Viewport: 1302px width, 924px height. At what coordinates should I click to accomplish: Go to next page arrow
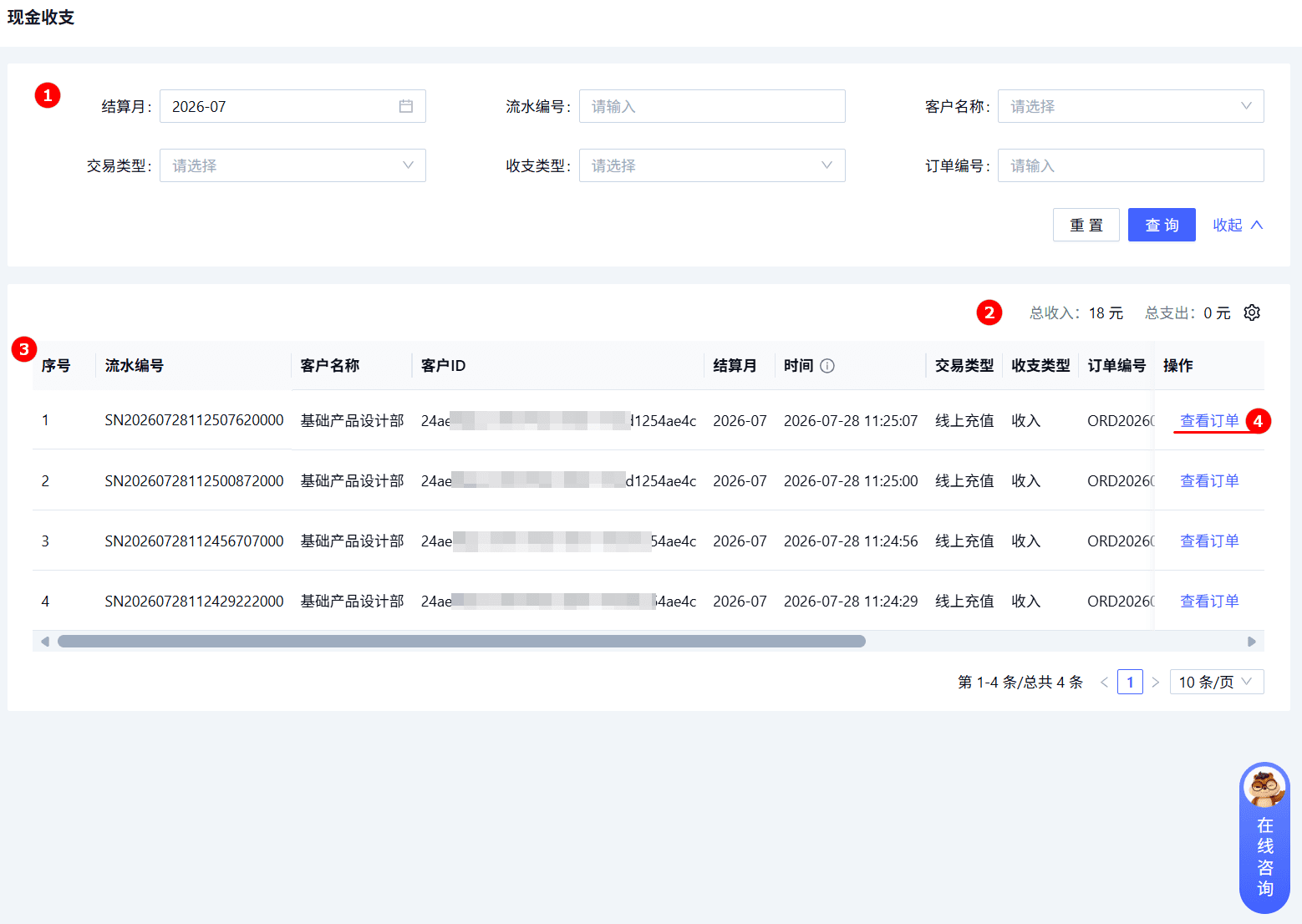pyautogui.click(x=1156, y=683)
